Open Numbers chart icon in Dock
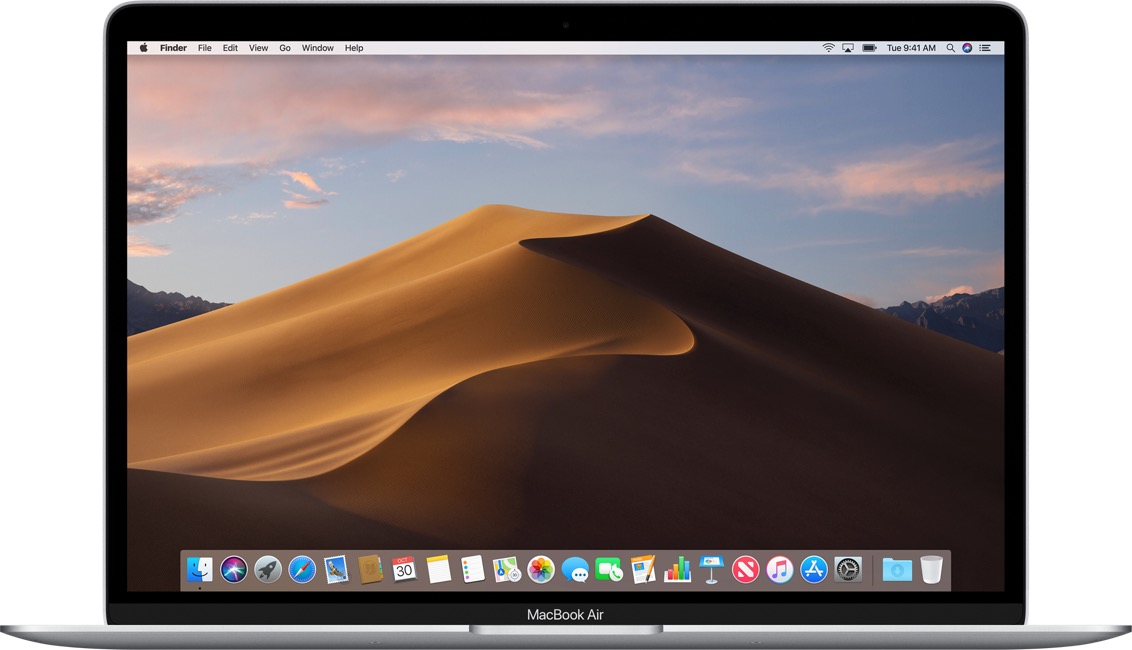The width and height of the screenshot is (1132, 650). click(x=677, y=570)
